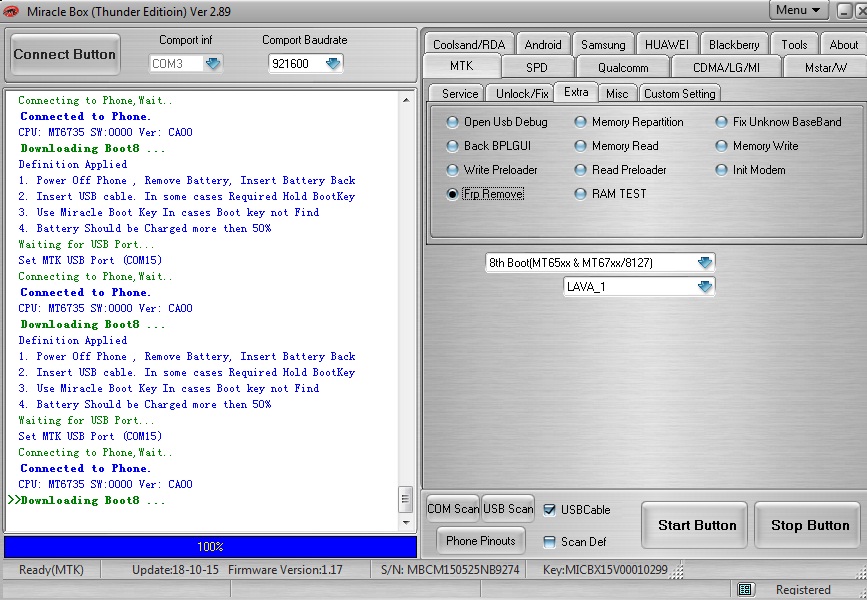Open the Menu dropdown at top
This screenshot has width=867, height=600.
click(798, 10)
